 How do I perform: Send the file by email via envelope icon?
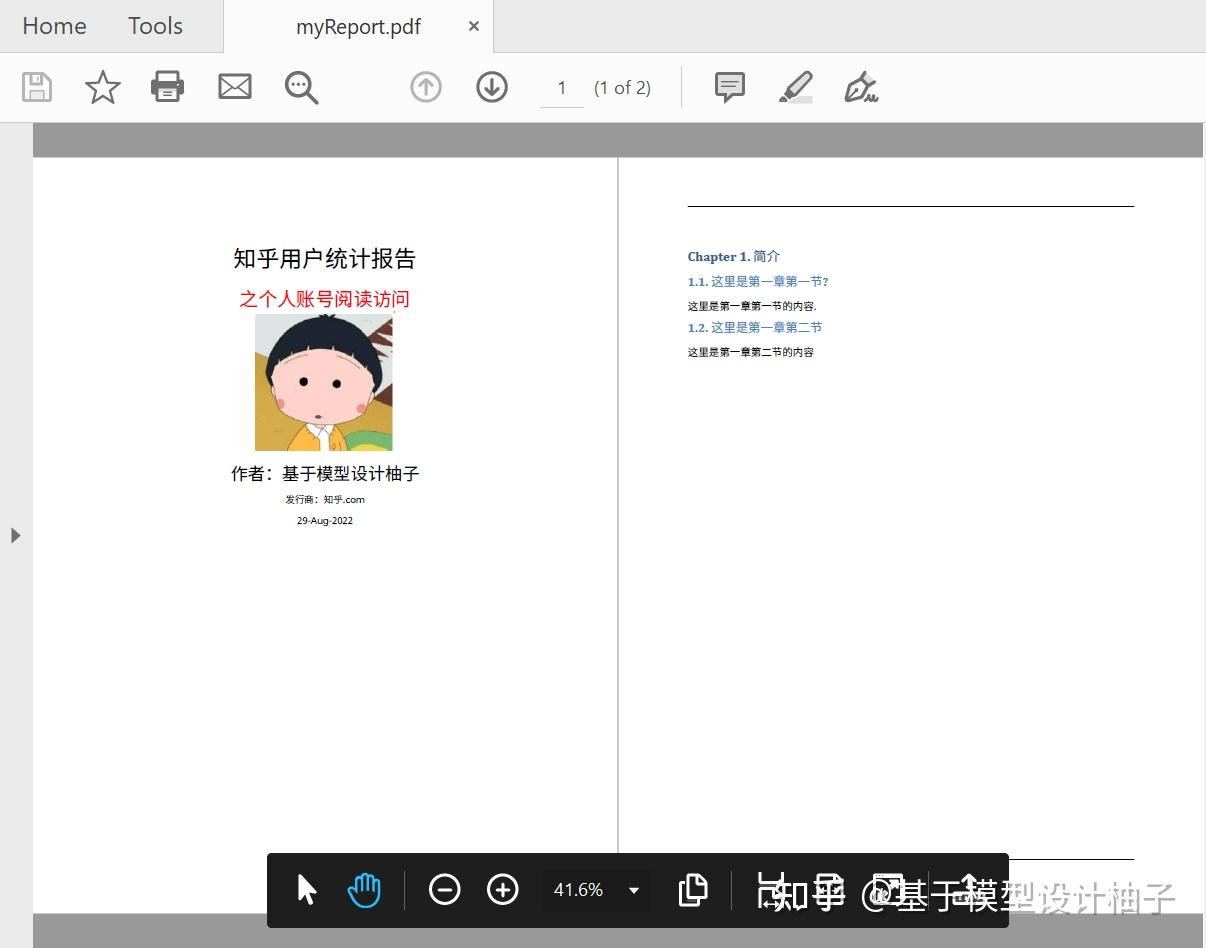click(x=235, y=87)
